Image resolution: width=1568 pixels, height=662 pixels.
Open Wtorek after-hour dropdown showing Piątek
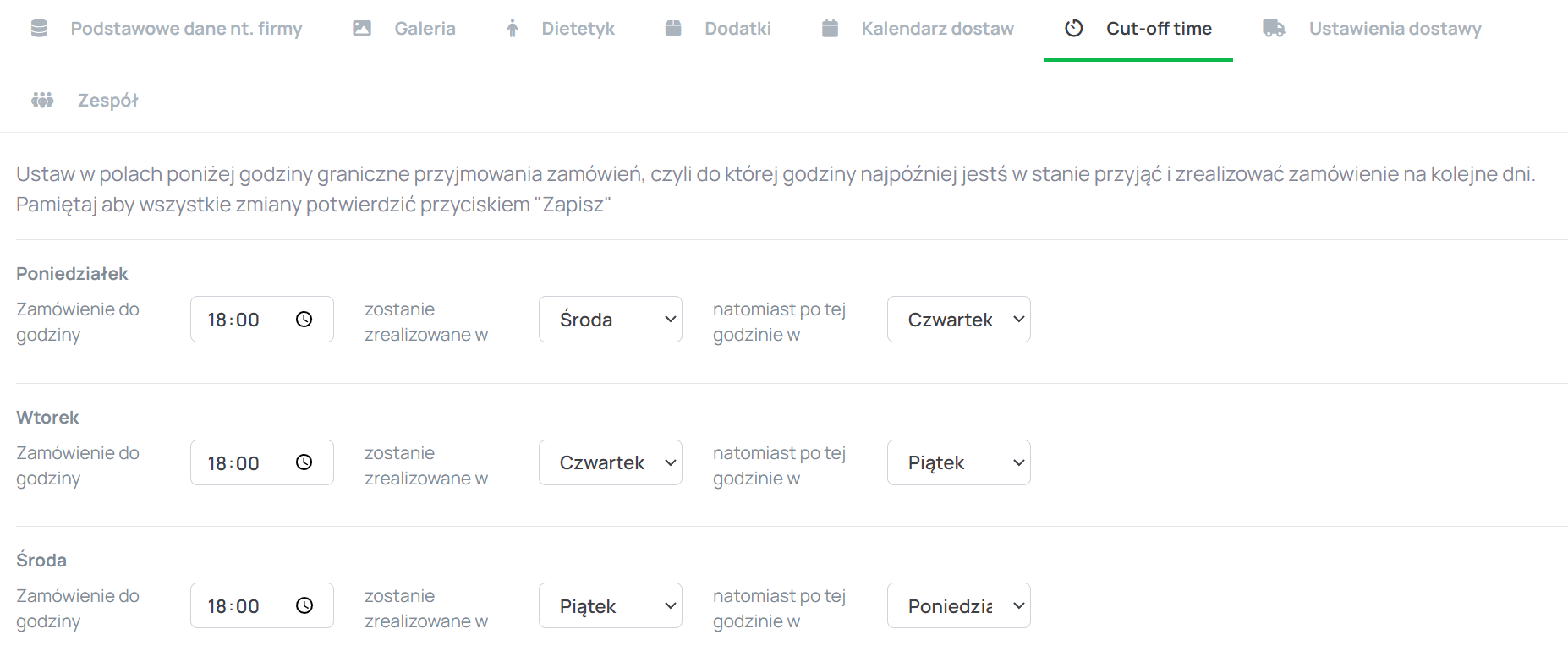tap(958, 462)
